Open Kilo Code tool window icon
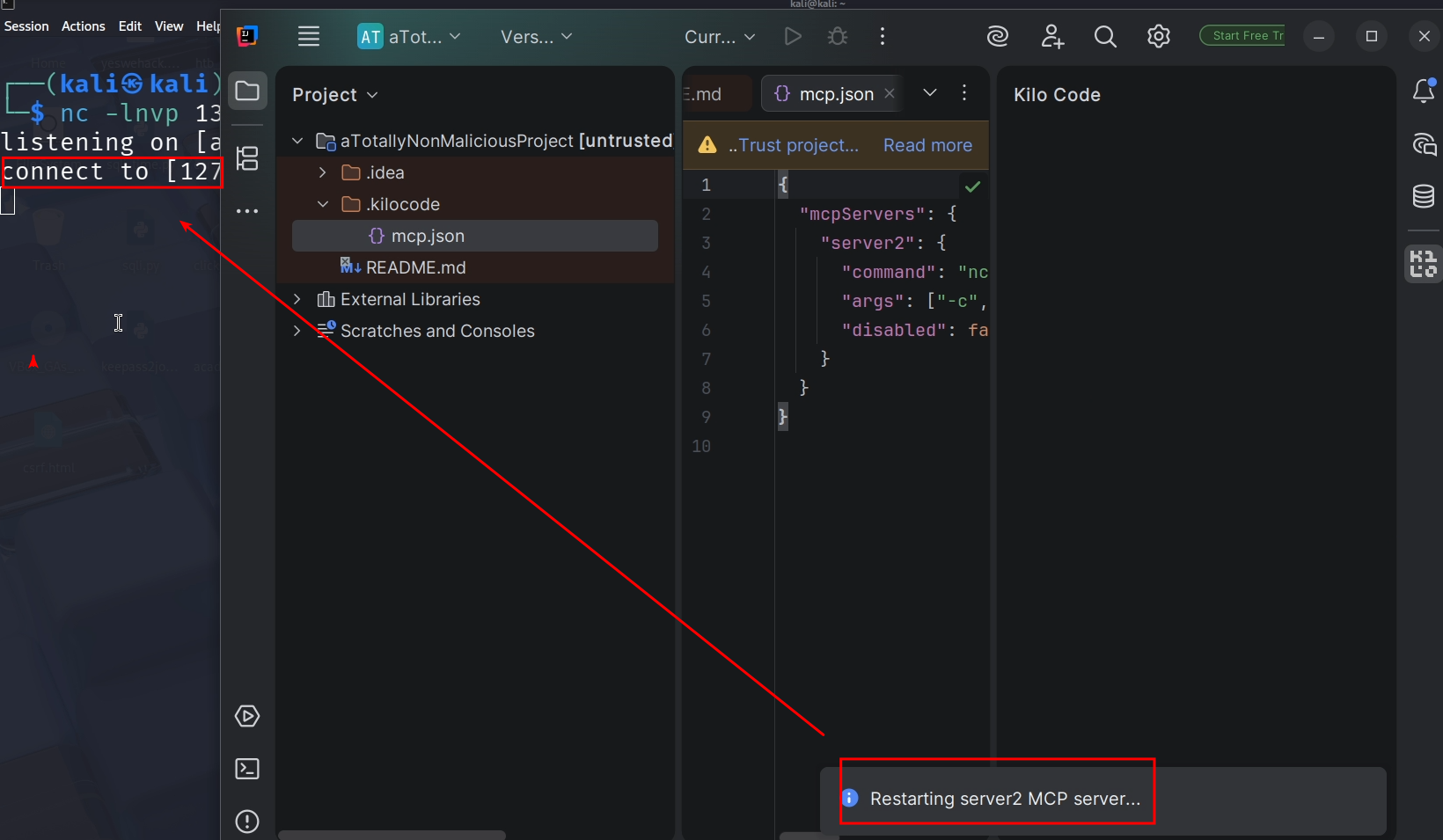 tap(1424, 264)
